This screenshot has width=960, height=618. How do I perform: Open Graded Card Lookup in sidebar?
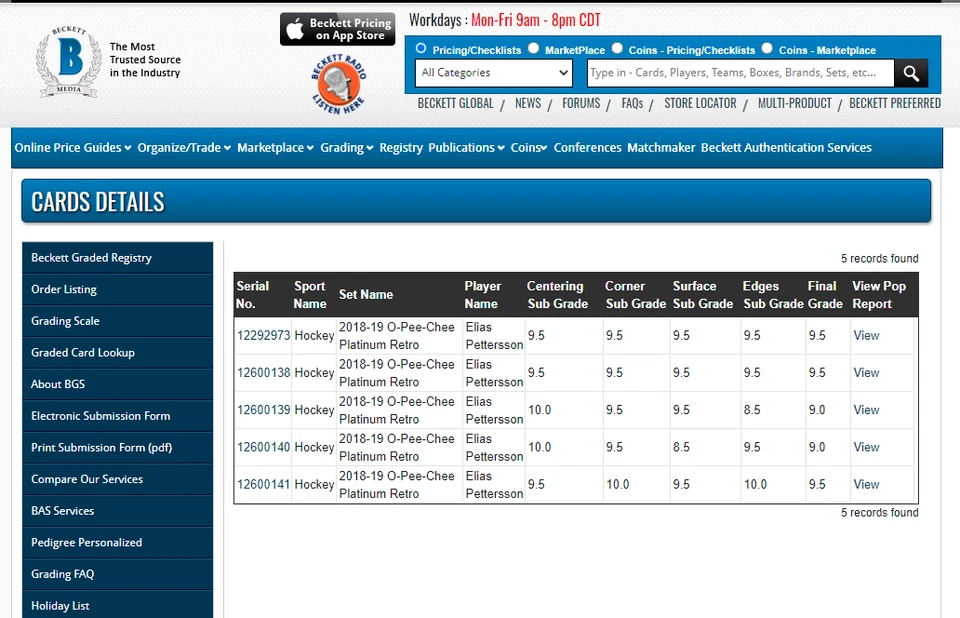click(x=118, y=353)
